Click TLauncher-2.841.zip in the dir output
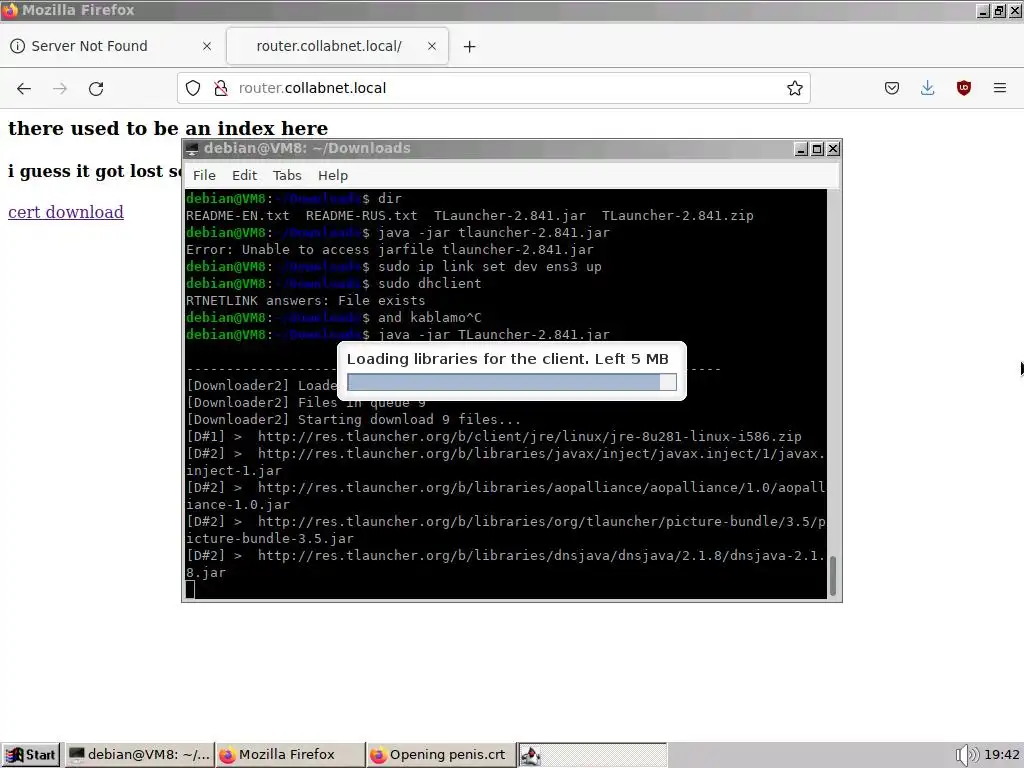 [677, 216]
